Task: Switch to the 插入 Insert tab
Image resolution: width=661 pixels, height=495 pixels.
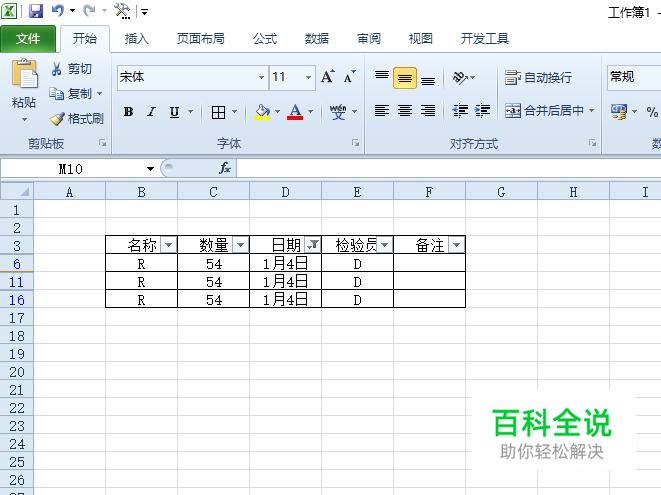Action: pos(136,39)
